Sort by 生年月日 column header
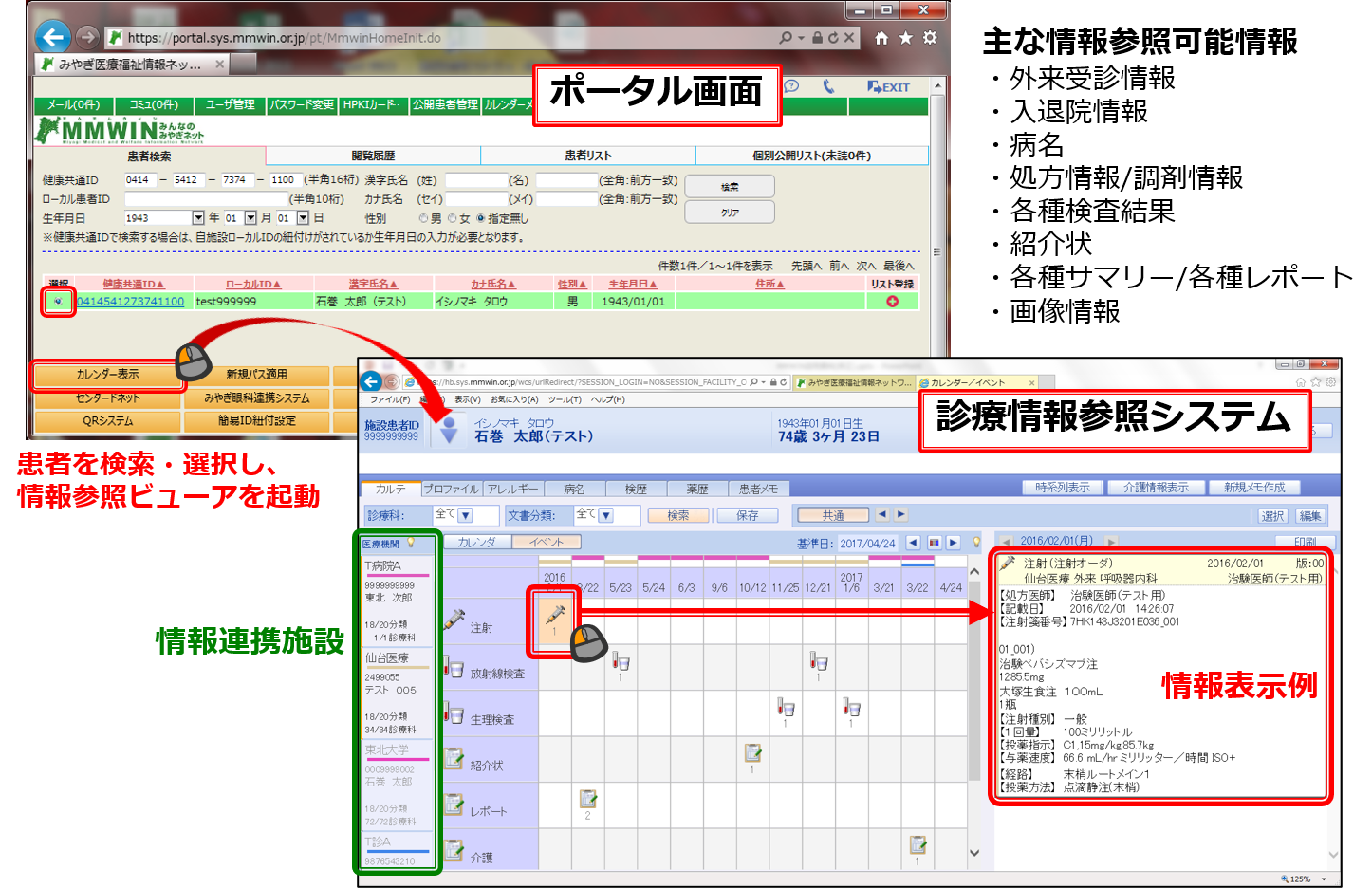Viewport: 1372px width, 888px height. (633, 284)
